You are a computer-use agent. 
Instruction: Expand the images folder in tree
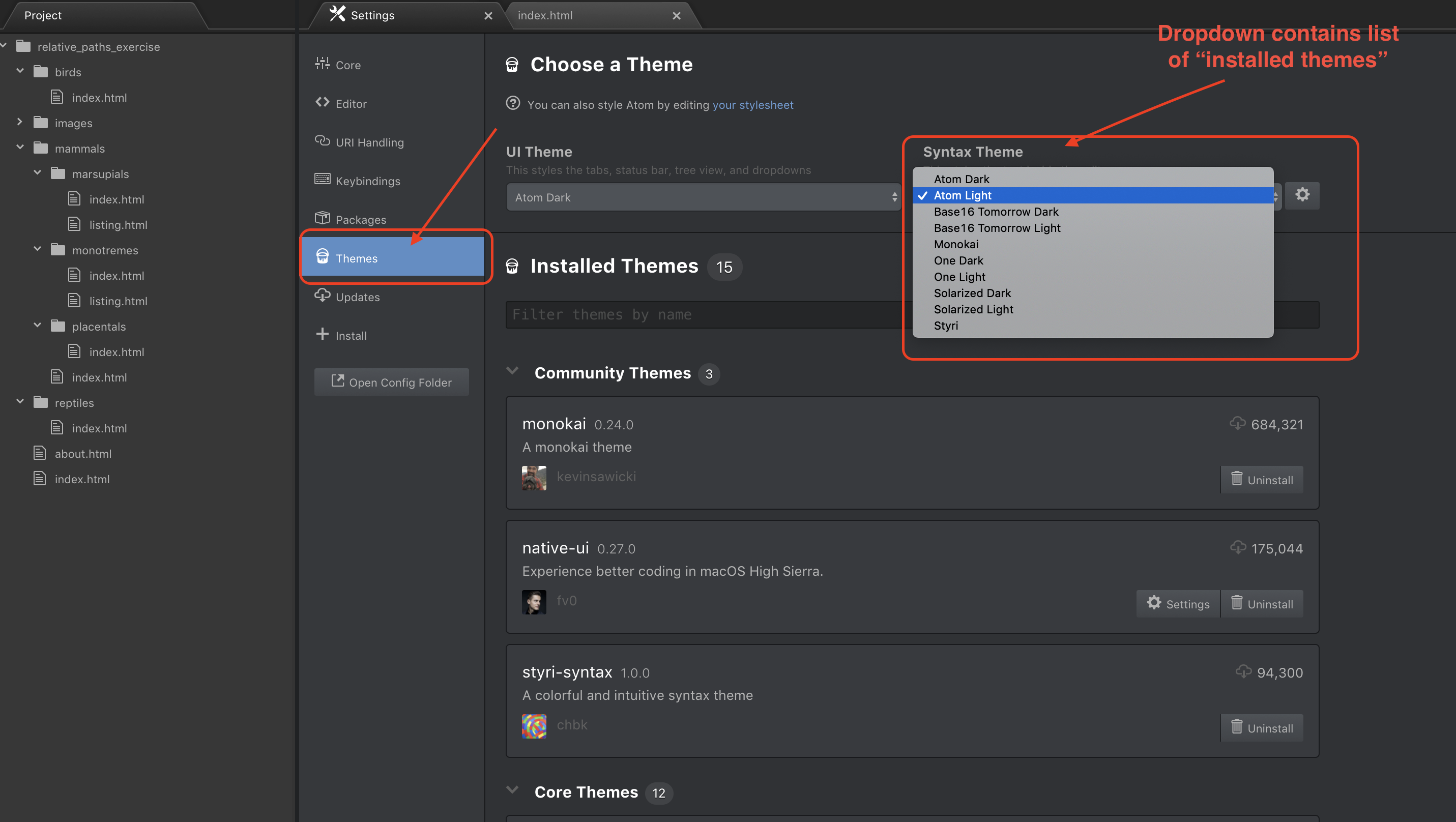[20, 122]
